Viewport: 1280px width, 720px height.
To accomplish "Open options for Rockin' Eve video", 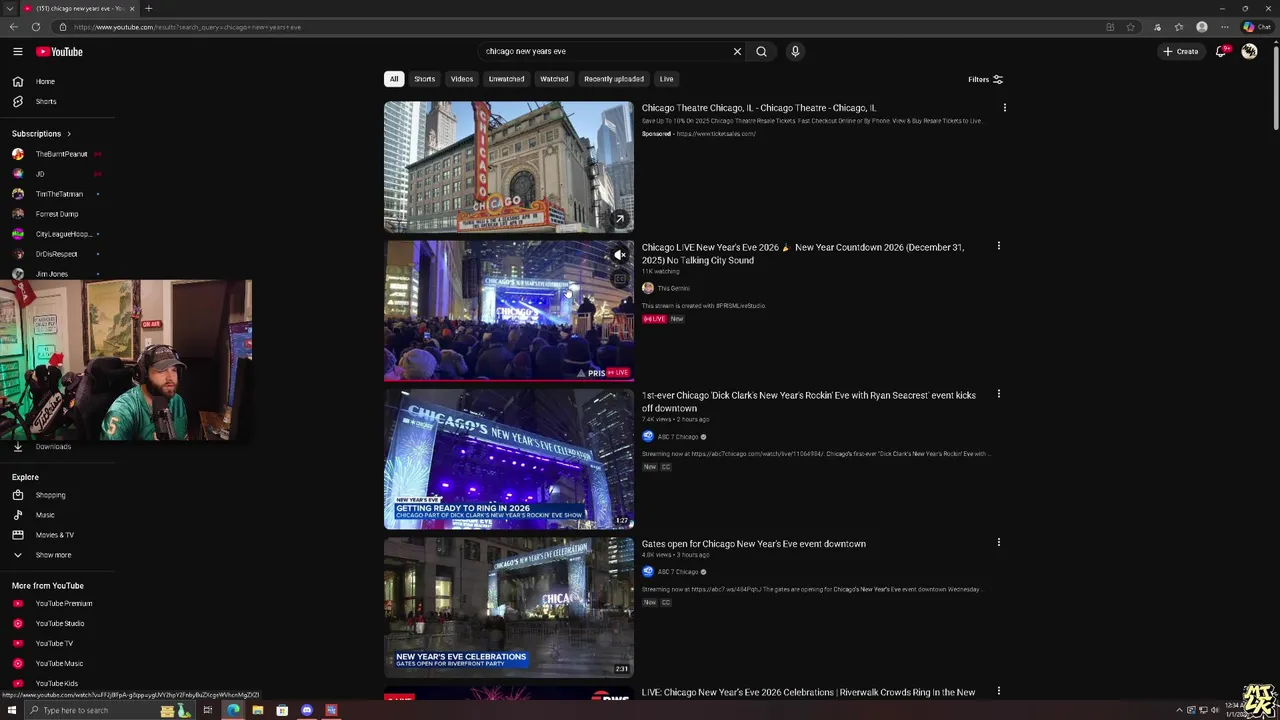I will [998, 394].
